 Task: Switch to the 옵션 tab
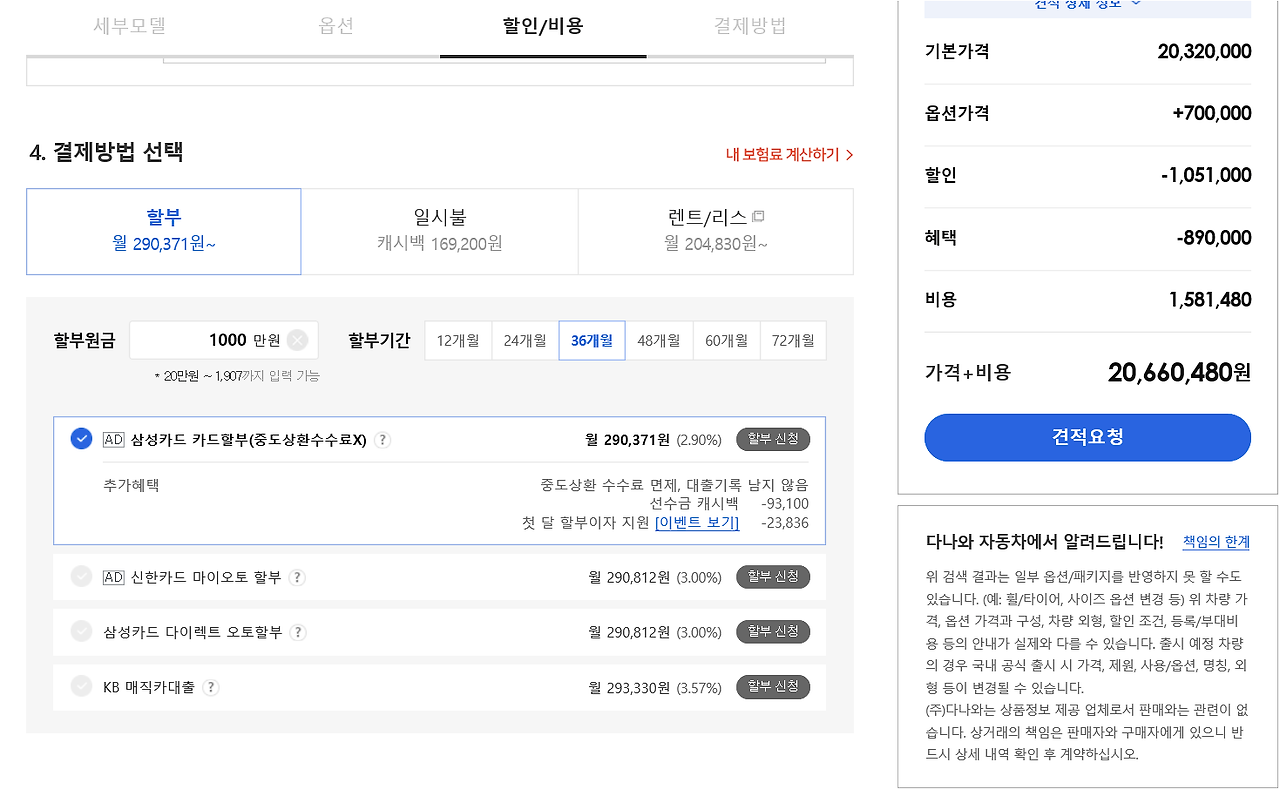point(336,28)
